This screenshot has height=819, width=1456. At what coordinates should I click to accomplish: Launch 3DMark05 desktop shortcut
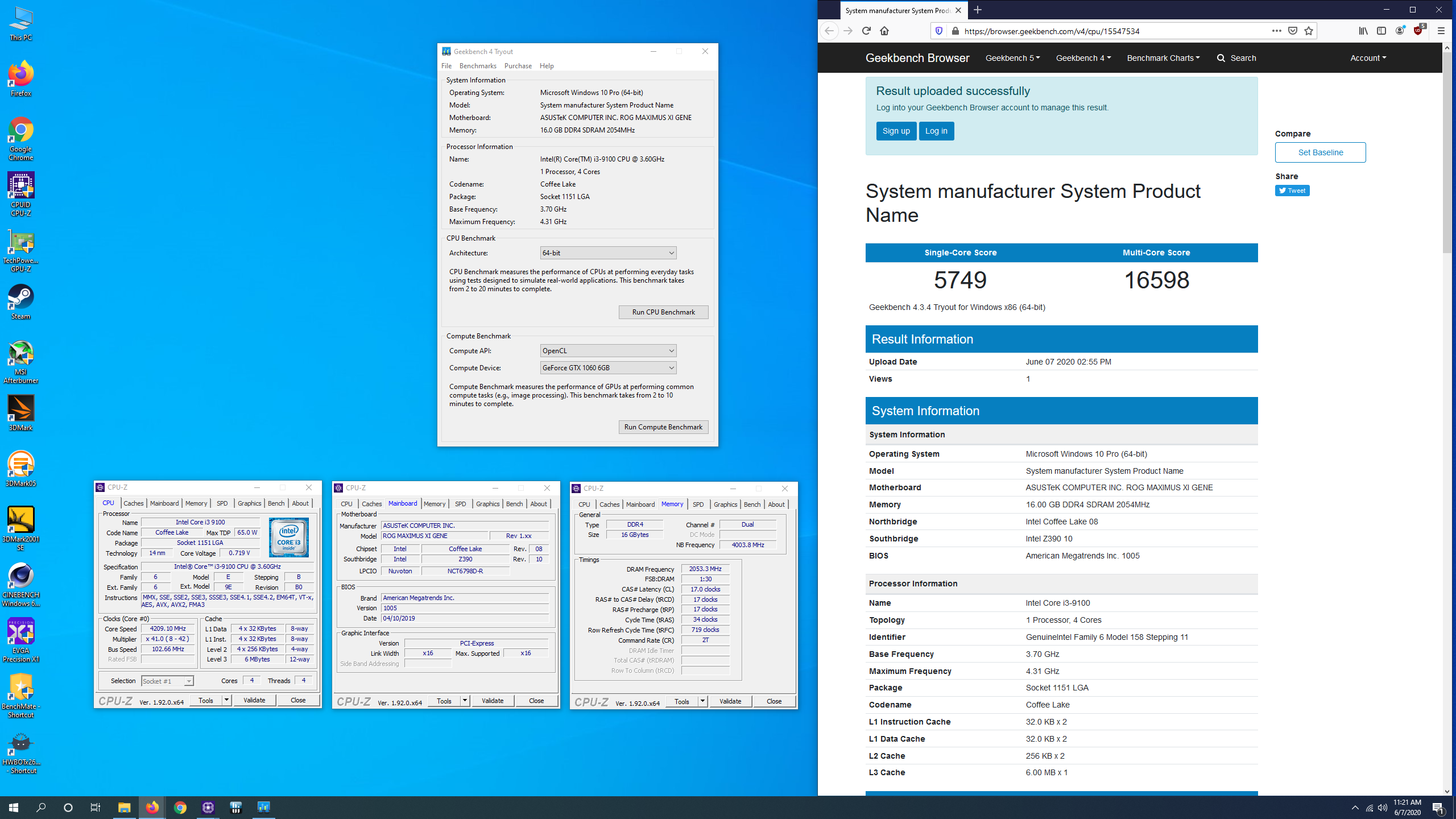(20, 469)
